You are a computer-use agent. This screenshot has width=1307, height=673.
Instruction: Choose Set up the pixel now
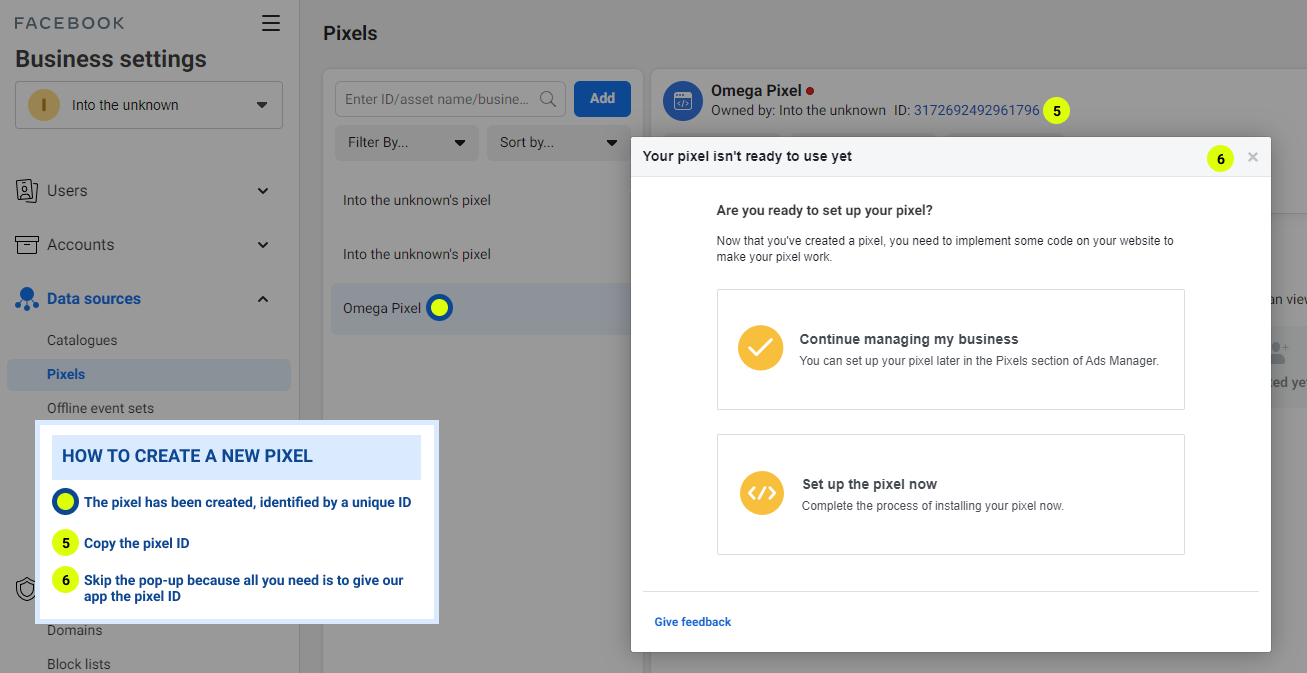951,494
